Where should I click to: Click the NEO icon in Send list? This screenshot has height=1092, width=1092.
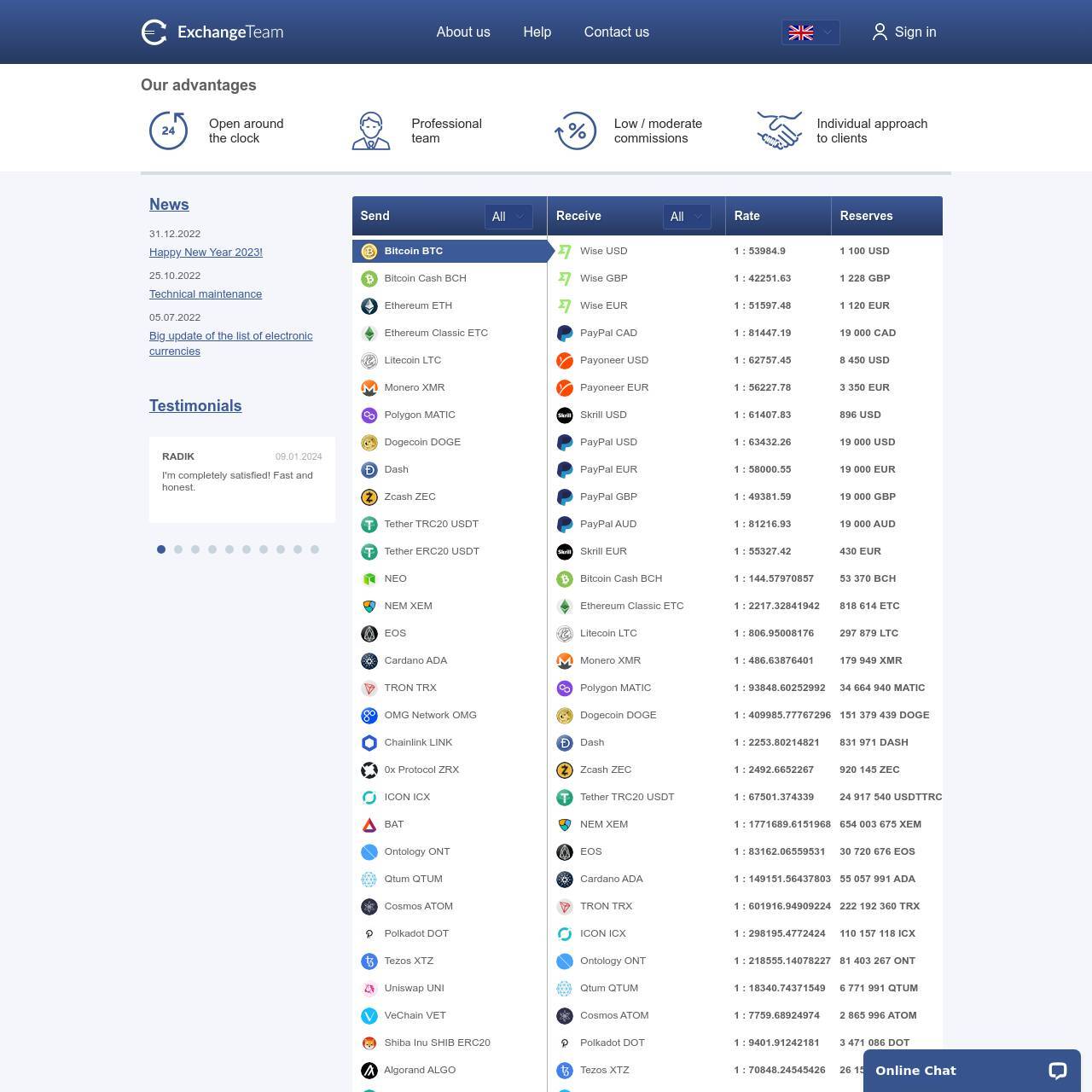[x=369, y=578]
